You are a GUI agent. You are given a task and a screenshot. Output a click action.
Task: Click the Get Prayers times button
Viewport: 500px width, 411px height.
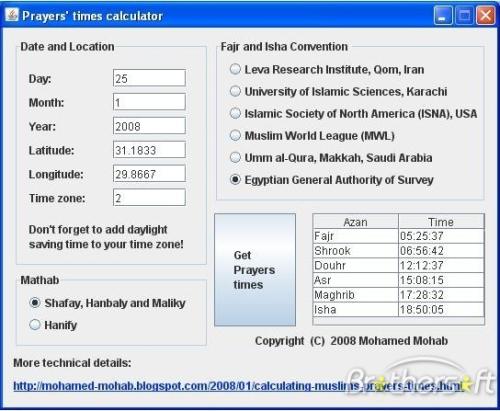[x=255, y=270]
